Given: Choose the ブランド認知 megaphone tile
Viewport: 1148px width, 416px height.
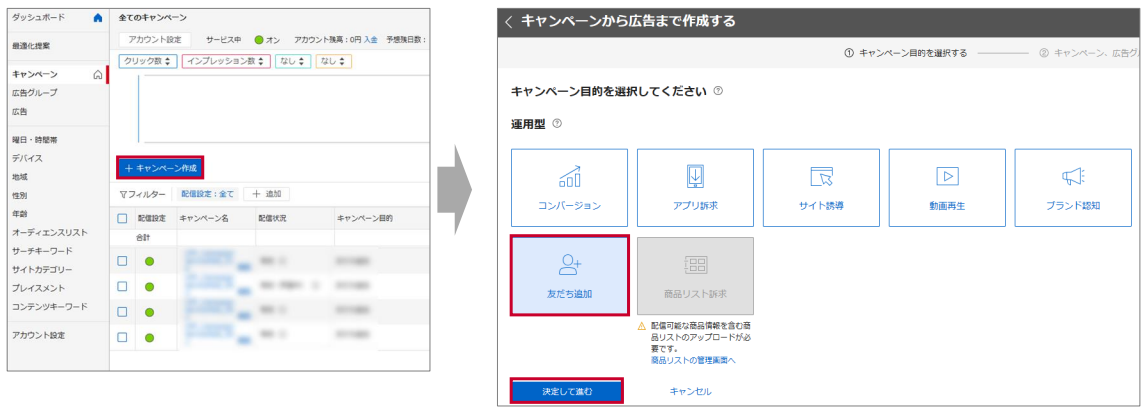Looking at the screenshot, I should (x=1072, y=186).
